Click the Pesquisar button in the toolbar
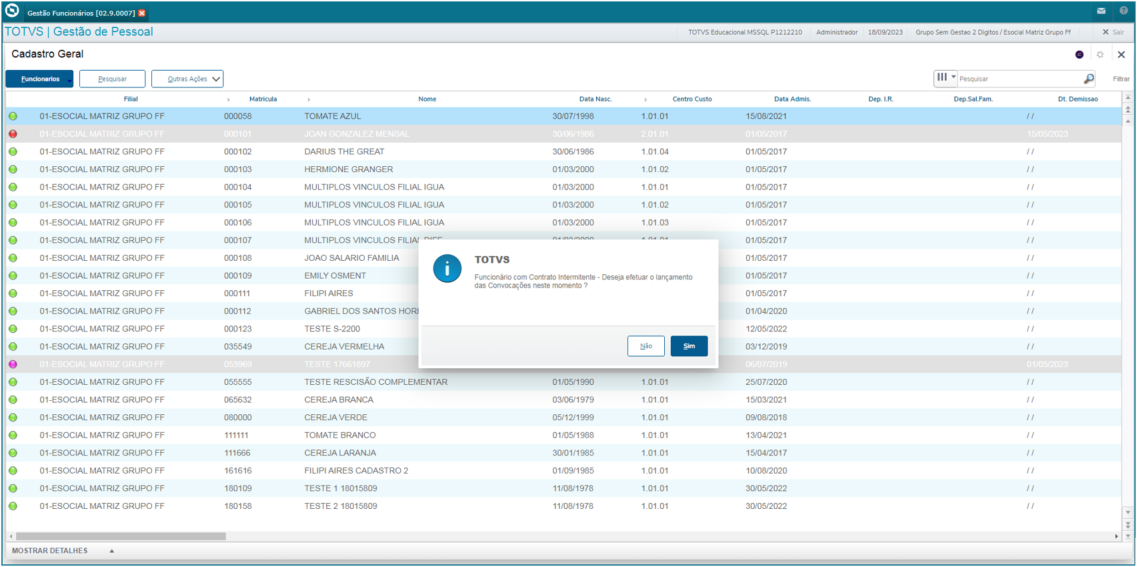The height and width of the screenshot is (567, 1137). (x=112, y=79)
